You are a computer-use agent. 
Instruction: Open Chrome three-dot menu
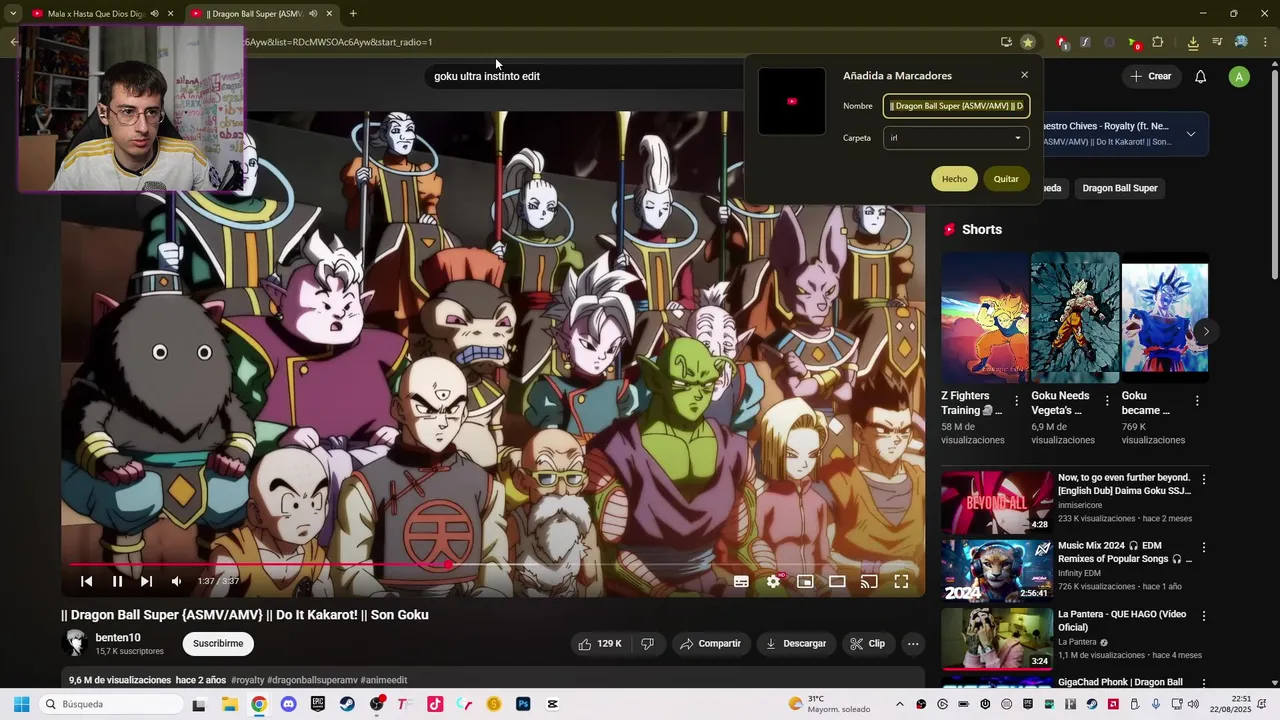pos(1266,42)
